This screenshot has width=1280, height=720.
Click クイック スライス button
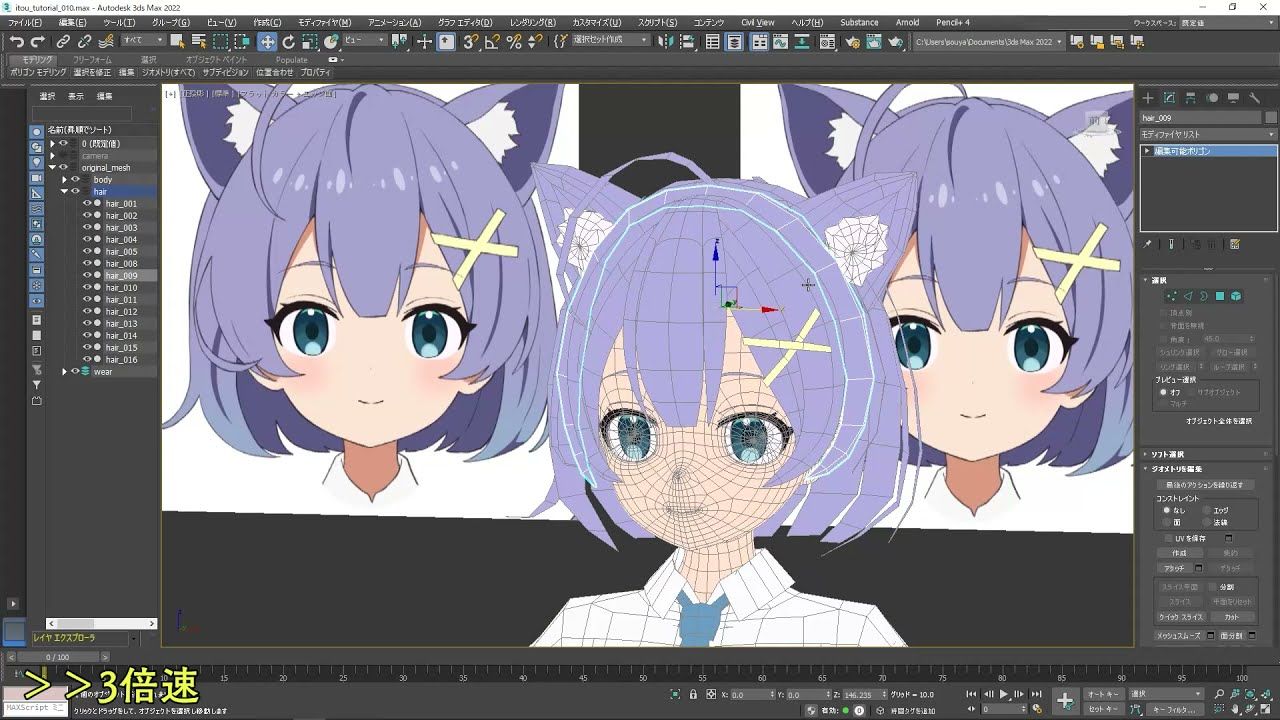(1181, 617)
